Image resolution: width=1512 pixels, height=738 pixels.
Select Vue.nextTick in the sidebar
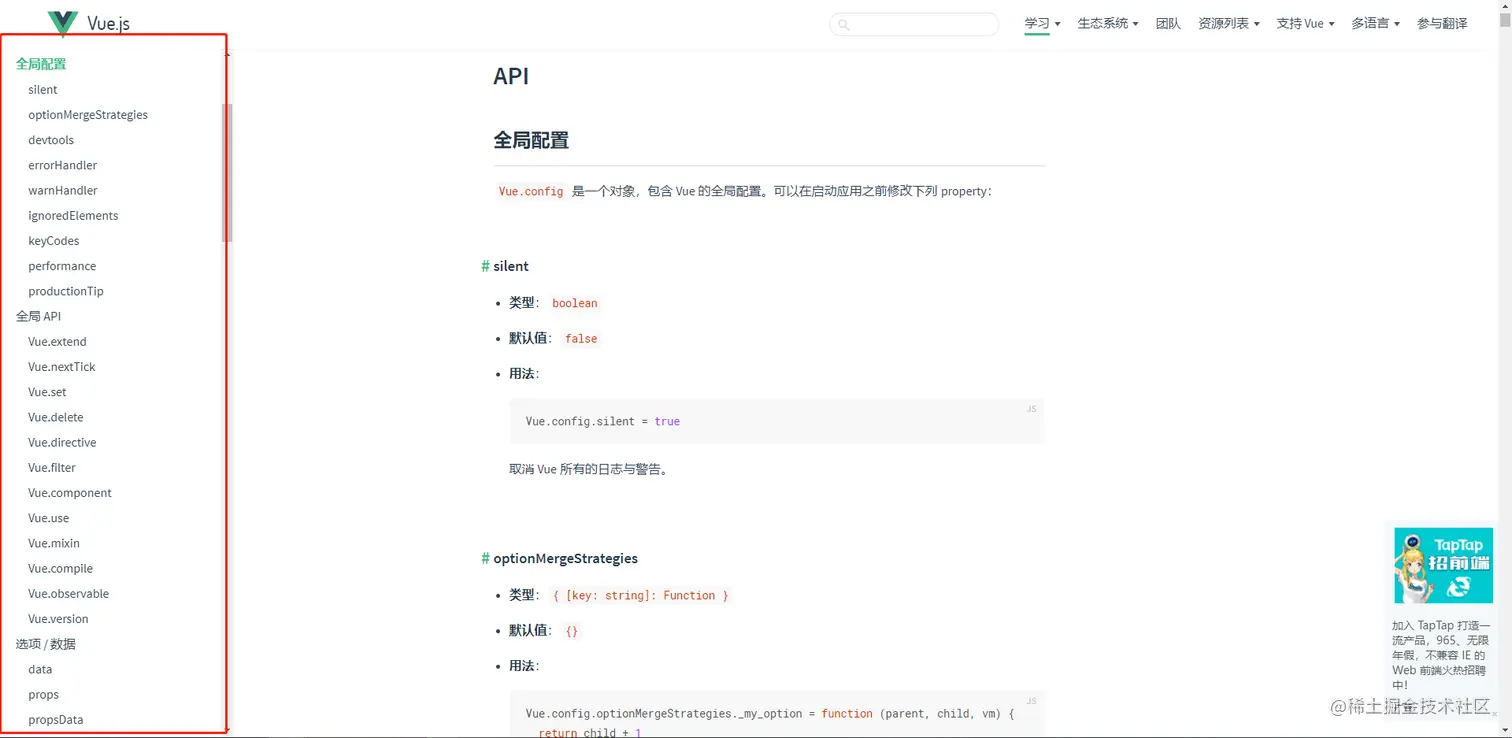click(x=61, y=366)
